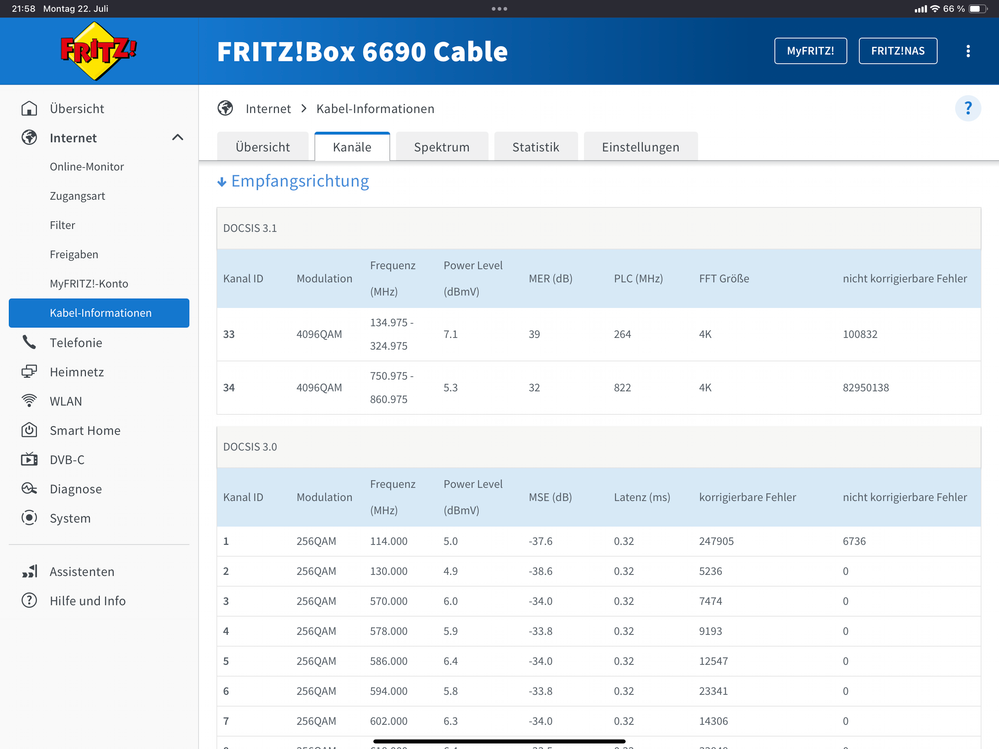Viewport: 999px width, 749px height.
Task: Click the Assistenten icon in the sidebar
Action: point(30,572)
